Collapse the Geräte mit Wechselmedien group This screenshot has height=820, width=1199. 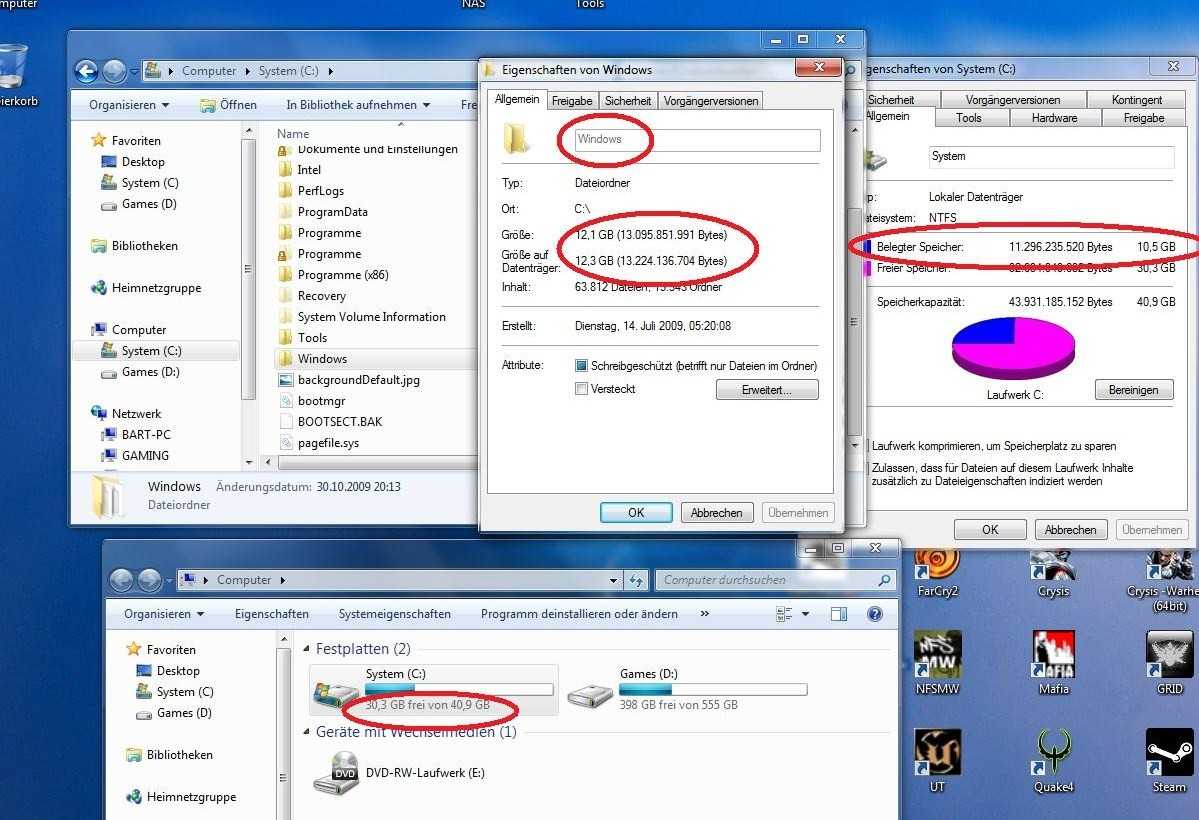(x=307, y=731)
